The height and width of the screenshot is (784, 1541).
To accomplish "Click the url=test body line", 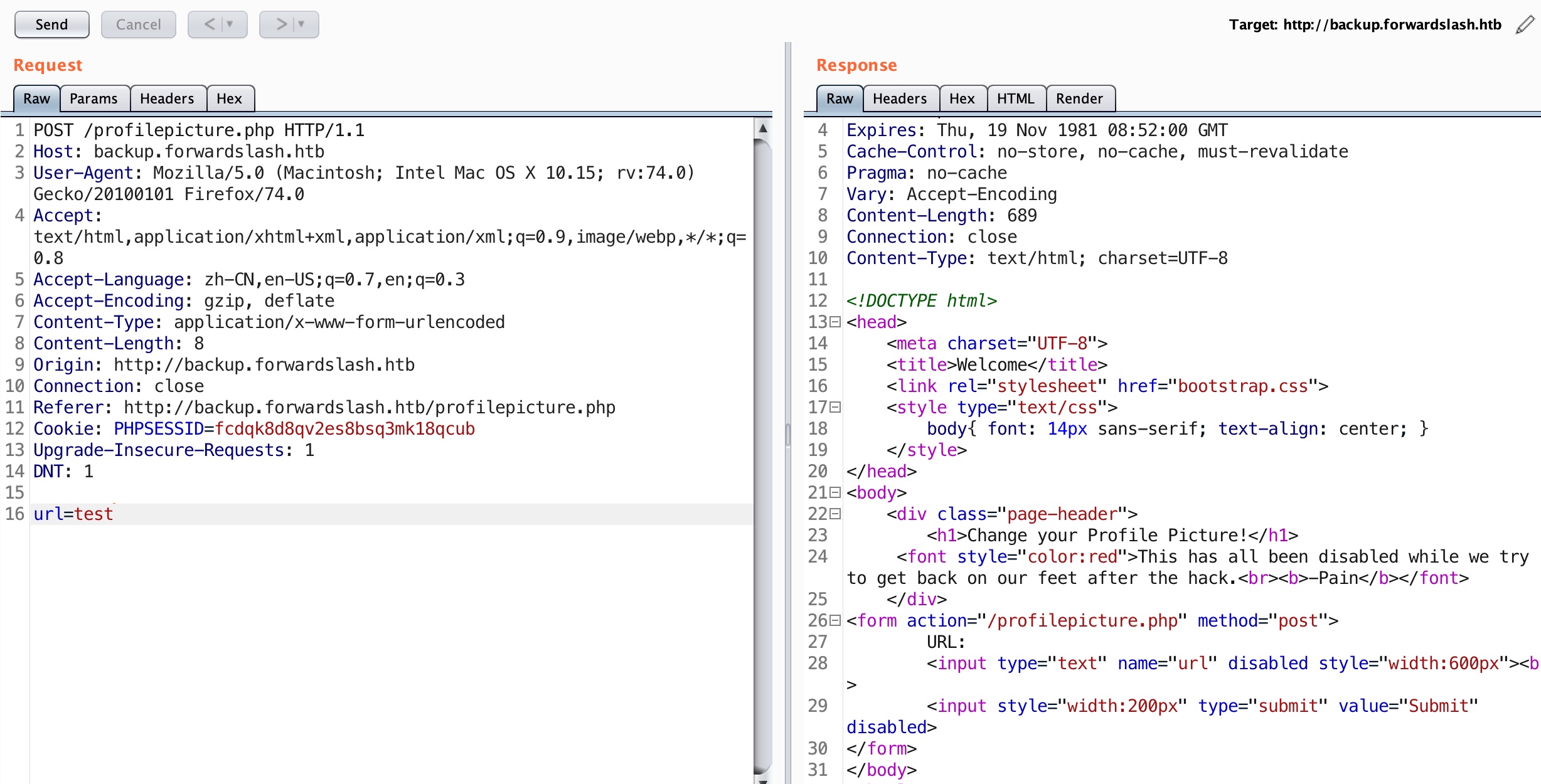I will point(73,514).
